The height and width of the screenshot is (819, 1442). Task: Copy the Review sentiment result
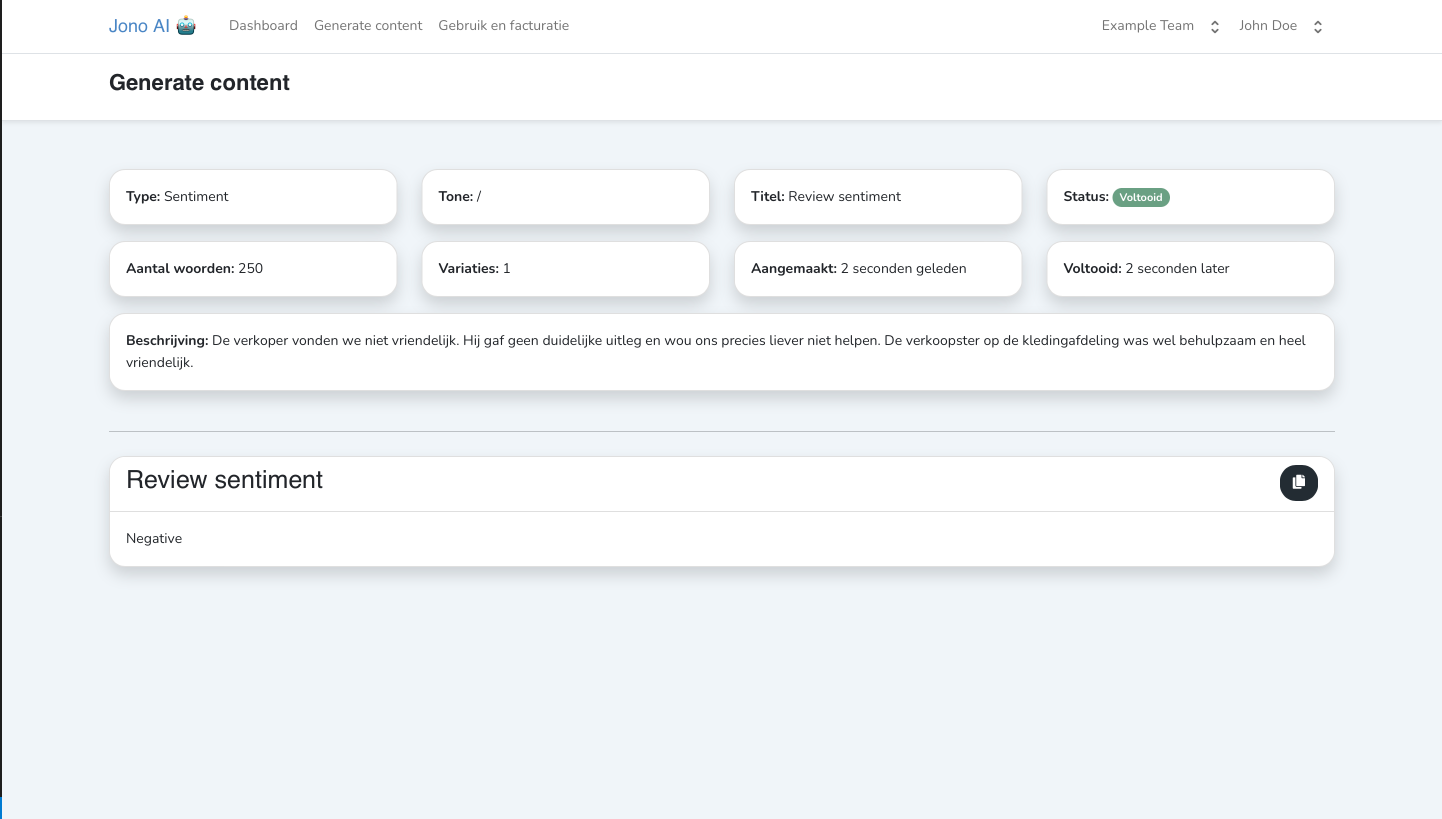1298,483
